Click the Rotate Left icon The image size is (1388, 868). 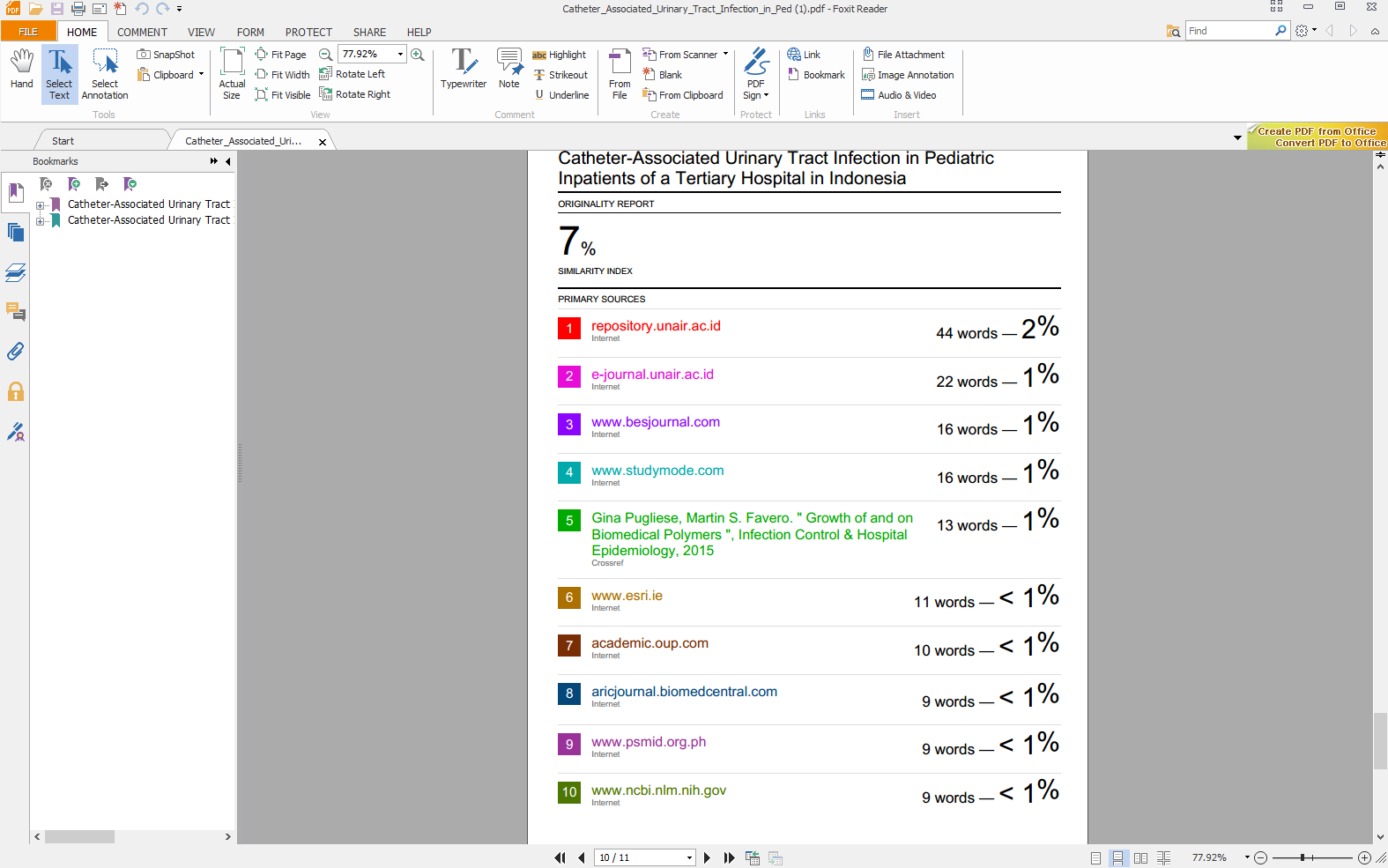coord(326,74)
